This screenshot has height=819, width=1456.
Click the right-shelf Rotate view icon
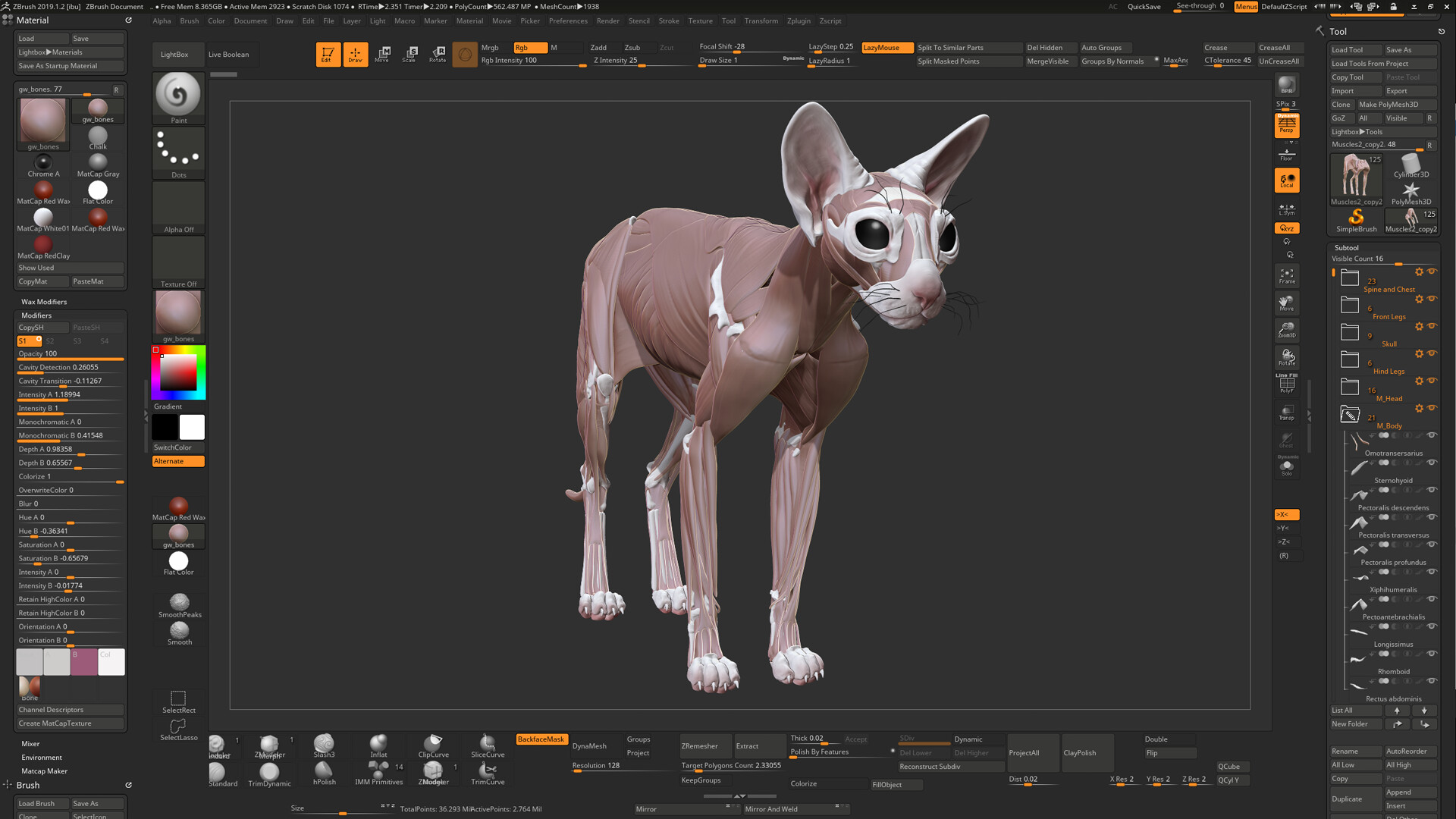(x=1287, y=357)
